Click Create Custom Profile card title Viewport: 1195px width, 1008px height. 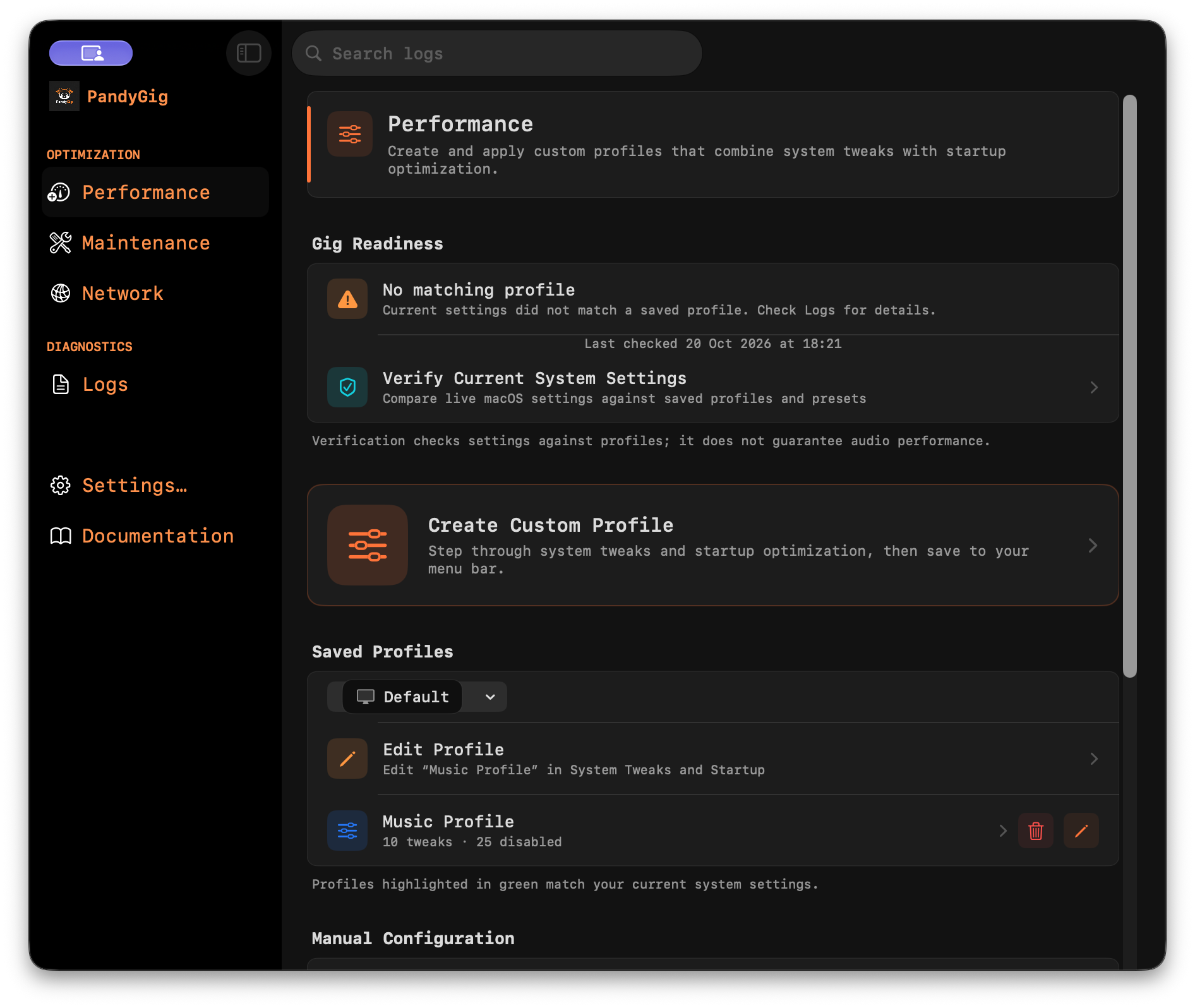click(551, 525)
